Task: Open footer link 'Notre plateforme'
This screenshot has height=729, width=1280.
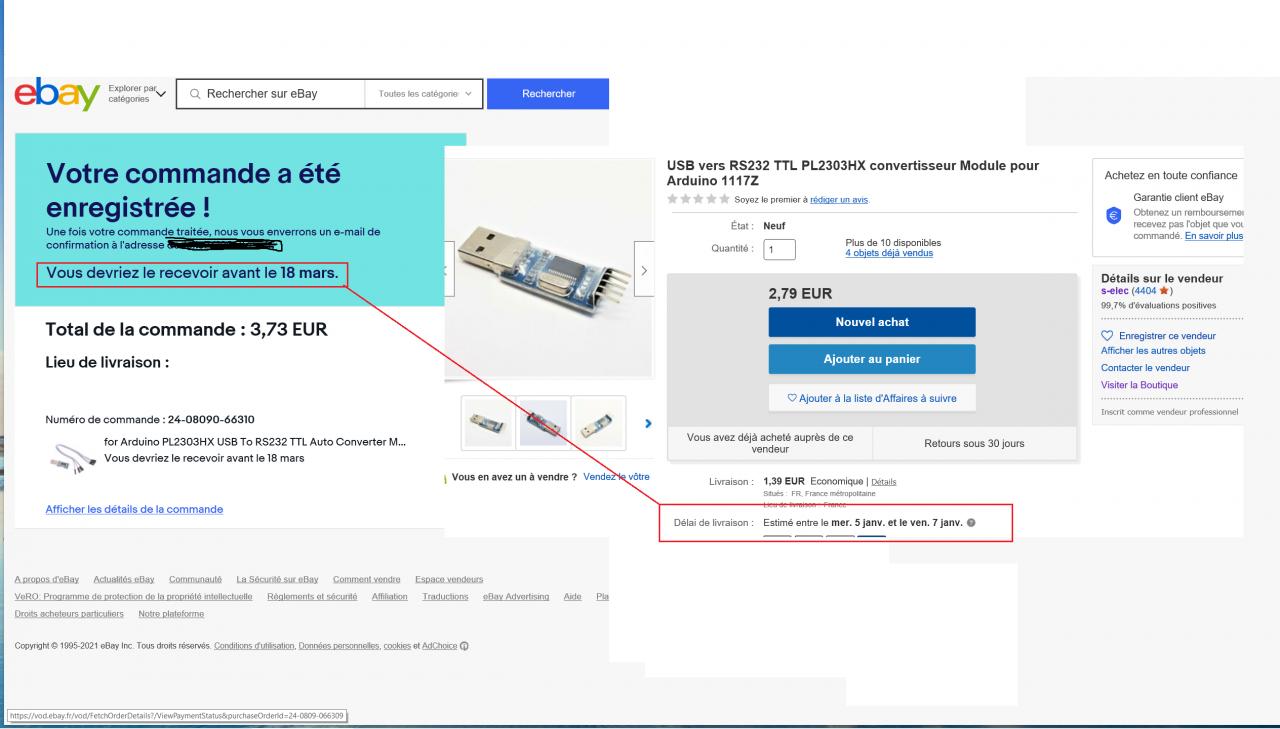Action: coord(171,614)
